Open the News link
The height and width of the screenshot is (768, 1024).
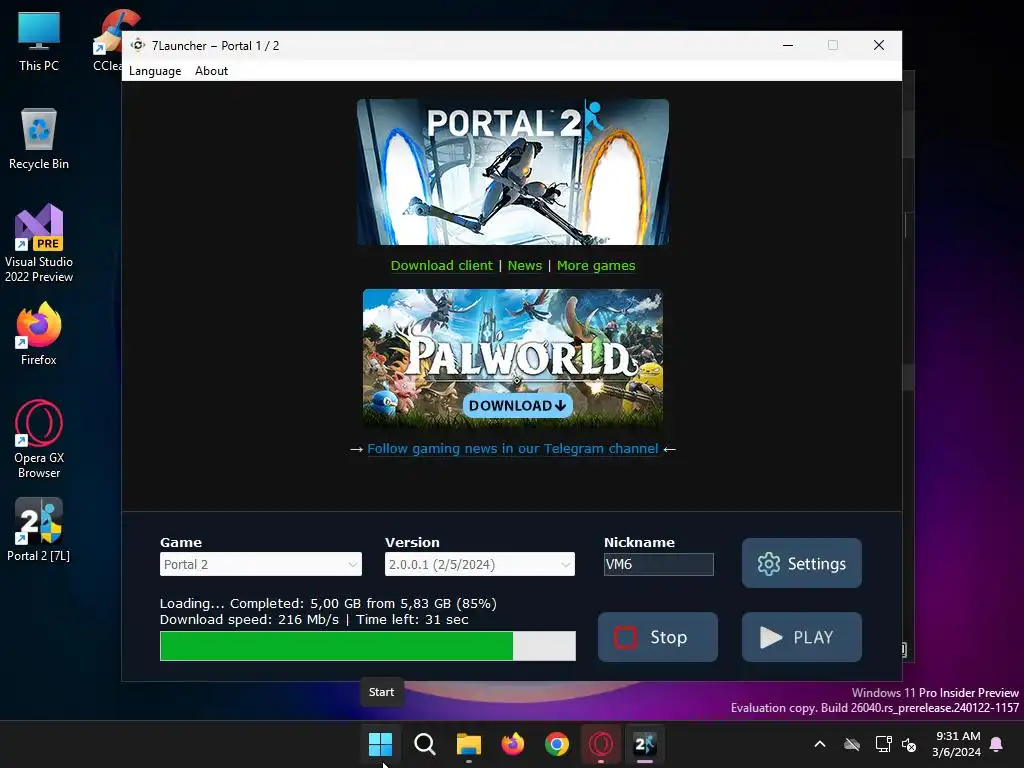pyautogui.click(x=525, y=265)
